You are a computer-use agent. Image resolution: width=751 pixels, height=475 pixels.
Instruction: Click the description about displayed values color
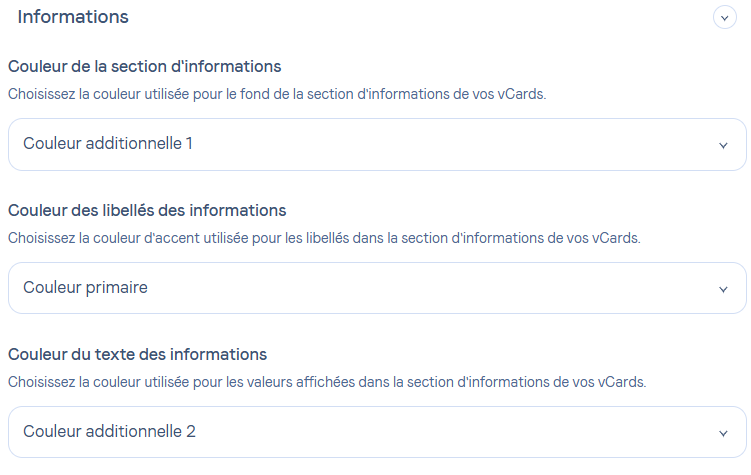327,383
